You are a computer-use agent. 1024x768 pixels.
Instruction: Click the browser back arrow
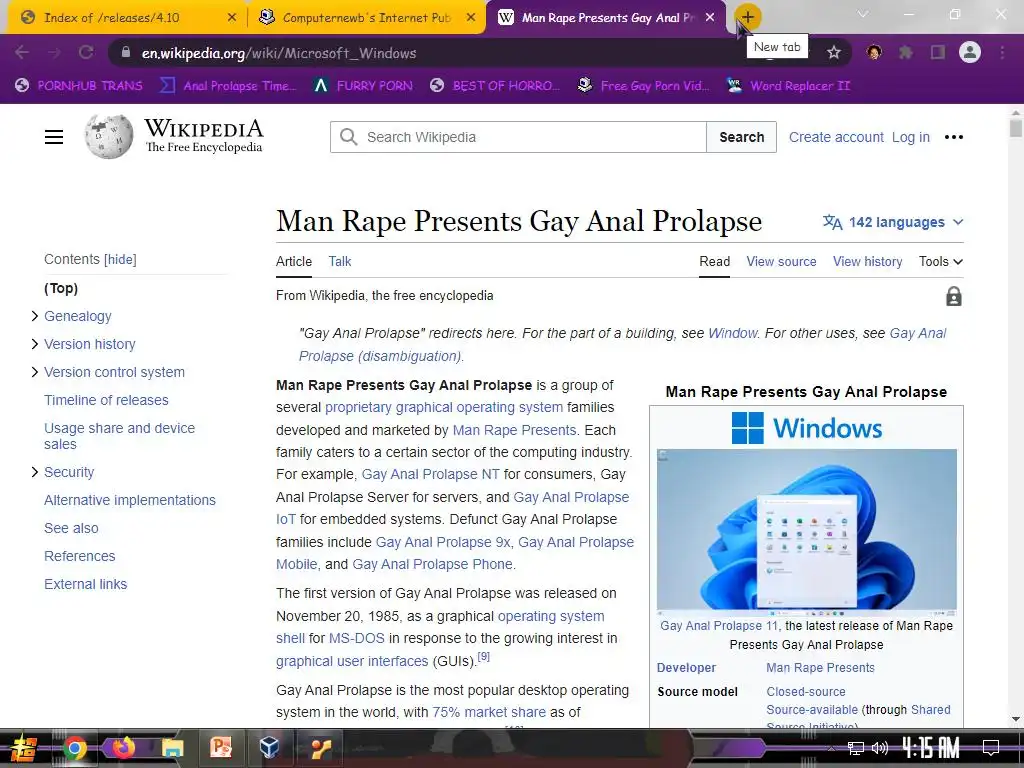pyautogui.click(x=22, y=52)
